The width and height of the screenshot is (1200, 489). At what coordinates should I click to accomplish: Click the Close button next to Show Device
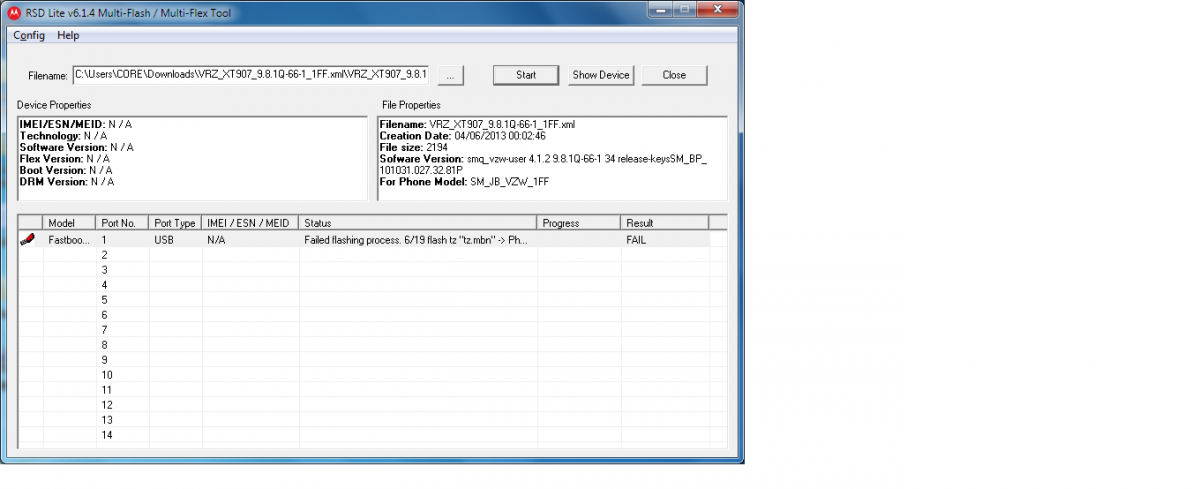point(674,75)
